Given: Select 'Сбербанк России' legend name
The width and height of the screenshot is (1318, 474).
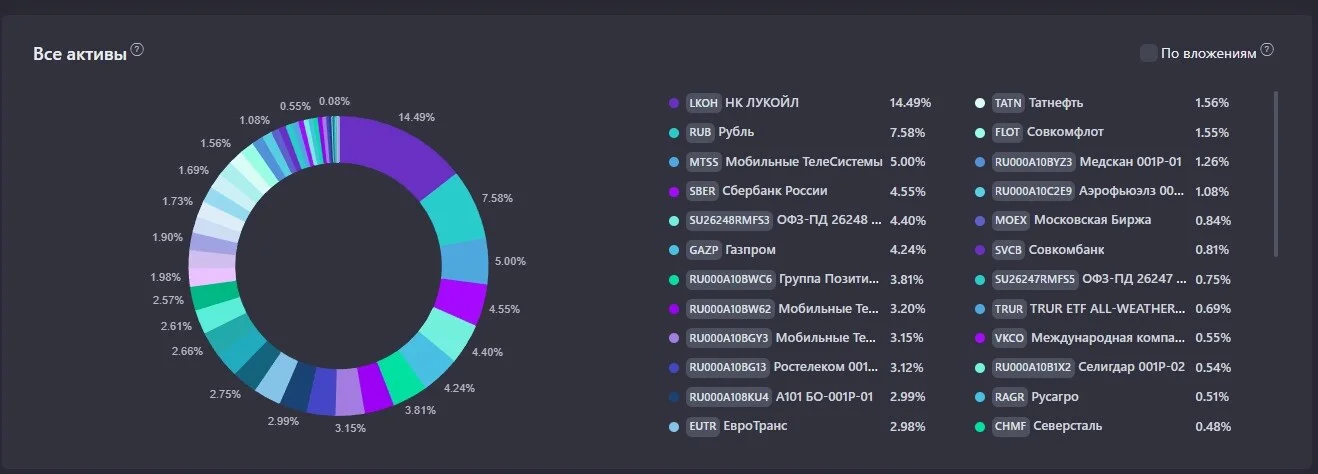Looking at the screenshot, I should tap(776, 191).
